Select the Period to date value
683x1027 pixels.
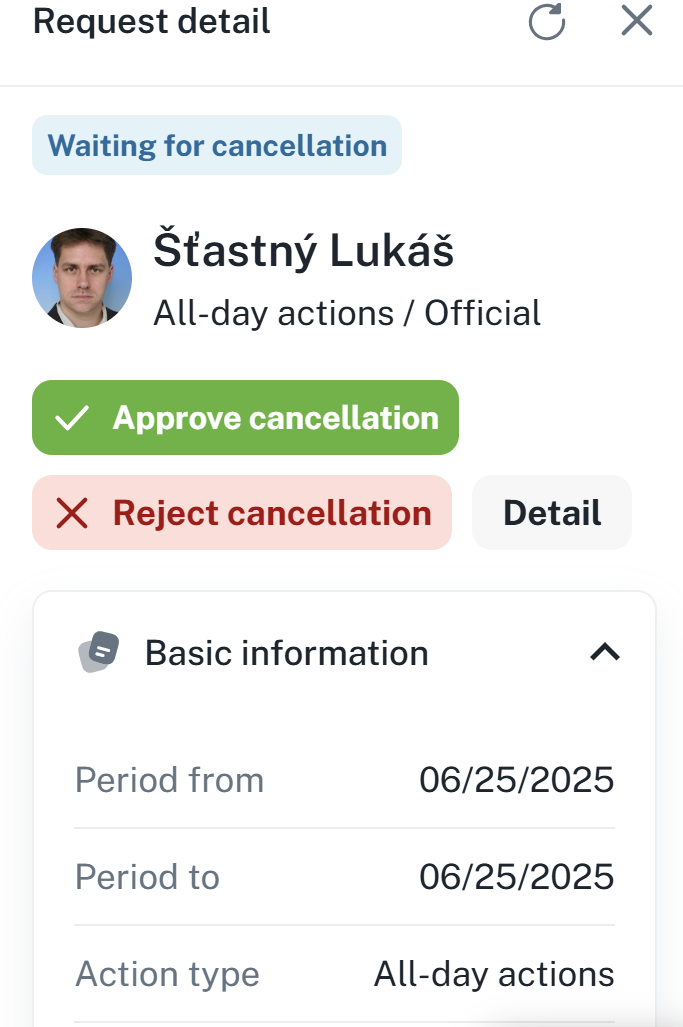click(x=516, y=877)
